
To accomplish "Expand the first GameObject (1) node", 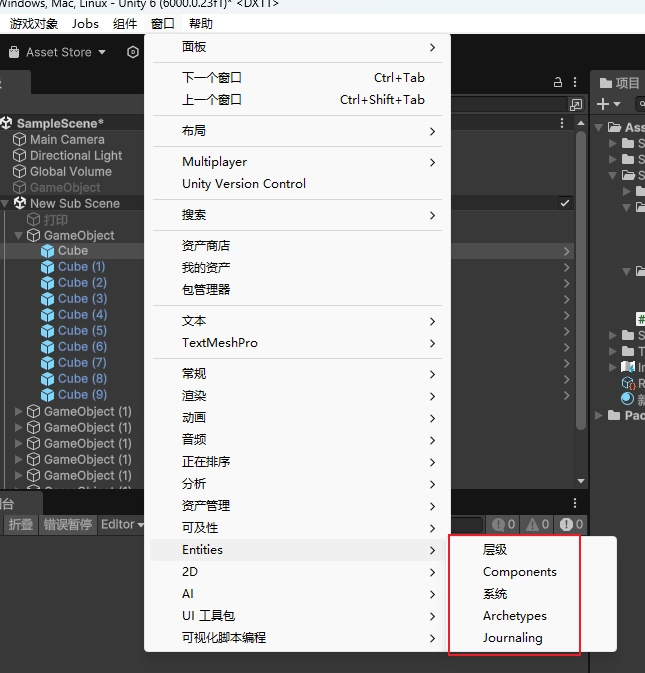I will pyautogui.click(x=18, y=411).
